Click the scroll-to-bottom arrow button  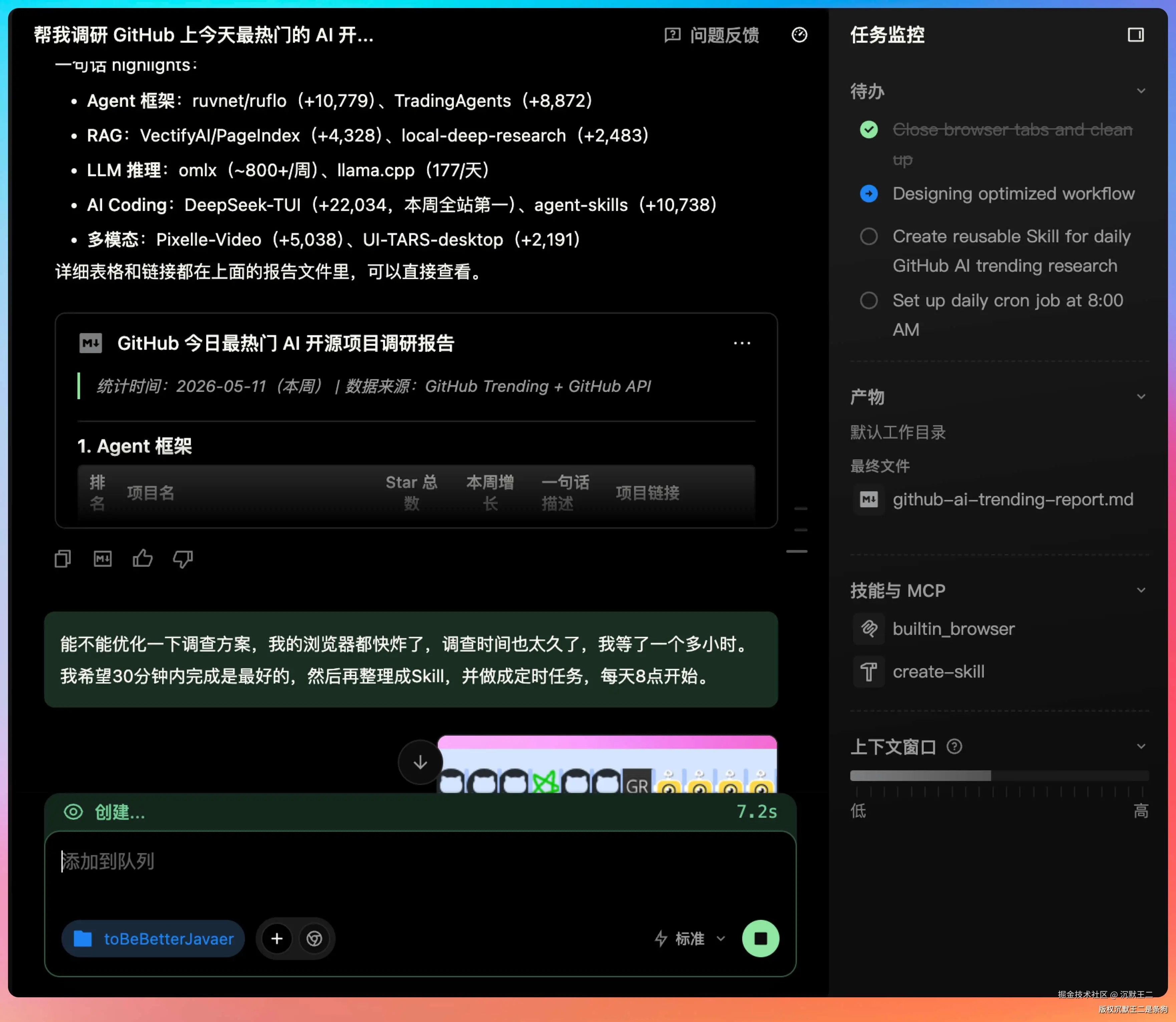coord(420,763)
